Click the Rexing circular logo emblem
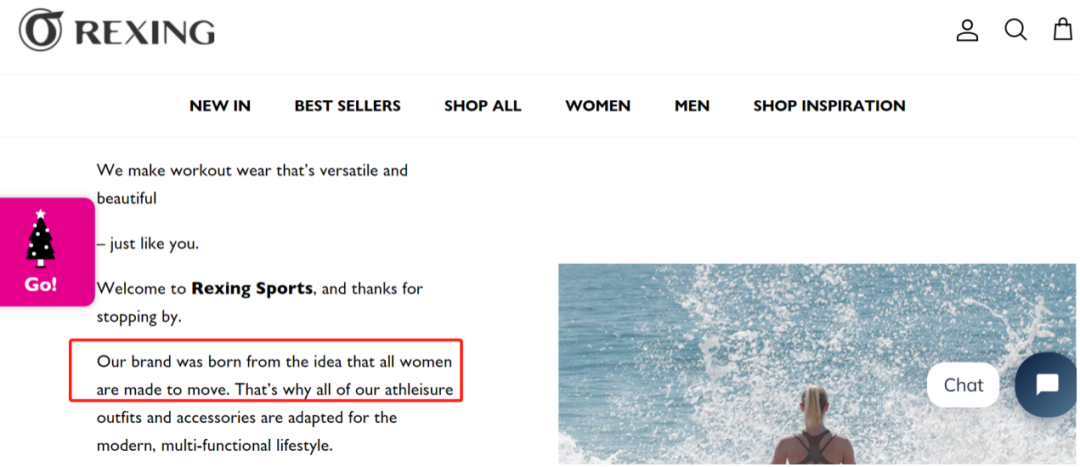The image size is (1080, 467). 41,30
